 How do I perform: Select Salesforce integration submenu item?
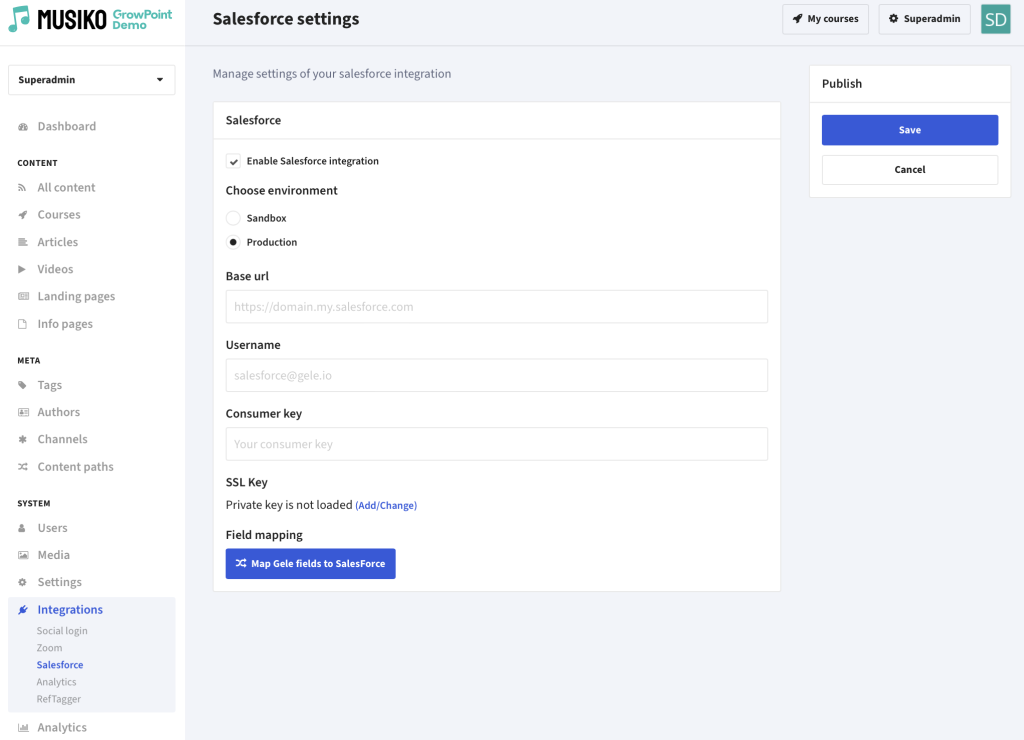point(60,665)
